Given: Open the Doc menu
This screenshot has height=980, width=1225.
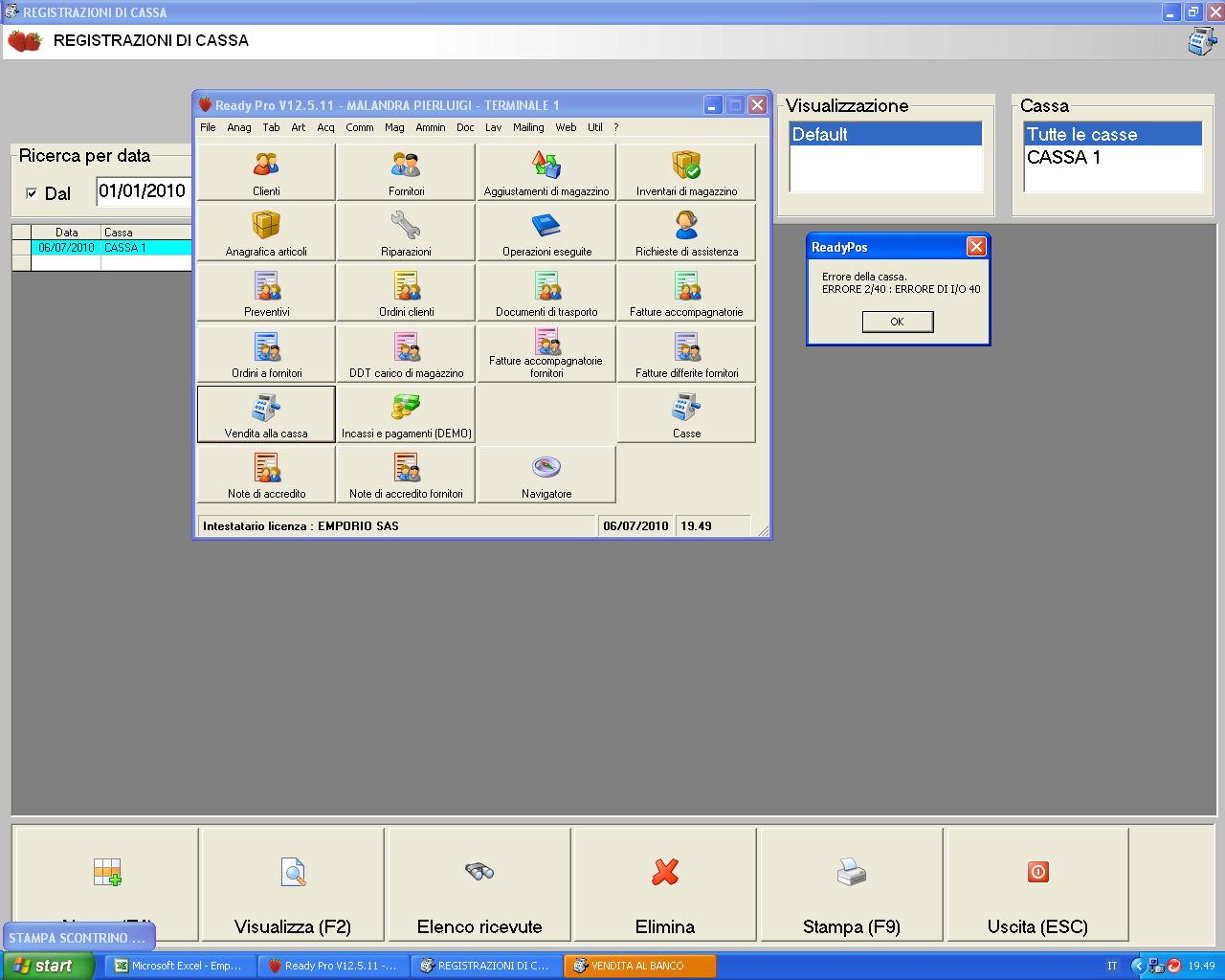Looking at the screenshot, I should pyautogui.click(x=465, y=127).
